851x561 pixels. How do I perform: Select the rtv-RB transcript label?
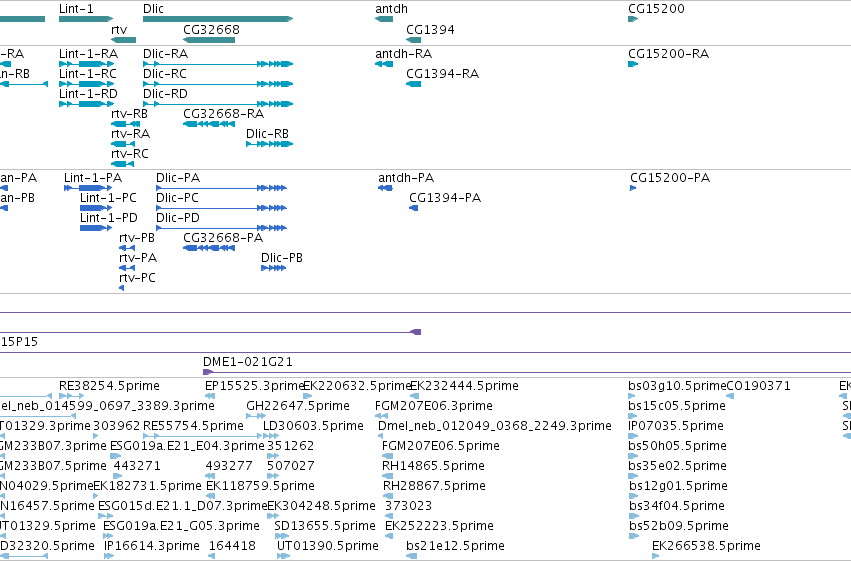129,114
